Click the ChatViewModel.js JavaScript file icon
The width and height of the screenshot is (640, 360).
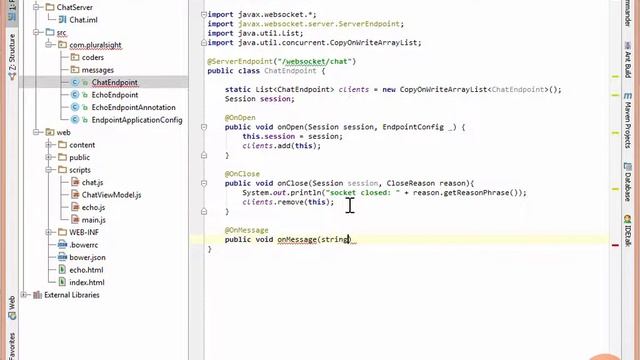(75, 195)
